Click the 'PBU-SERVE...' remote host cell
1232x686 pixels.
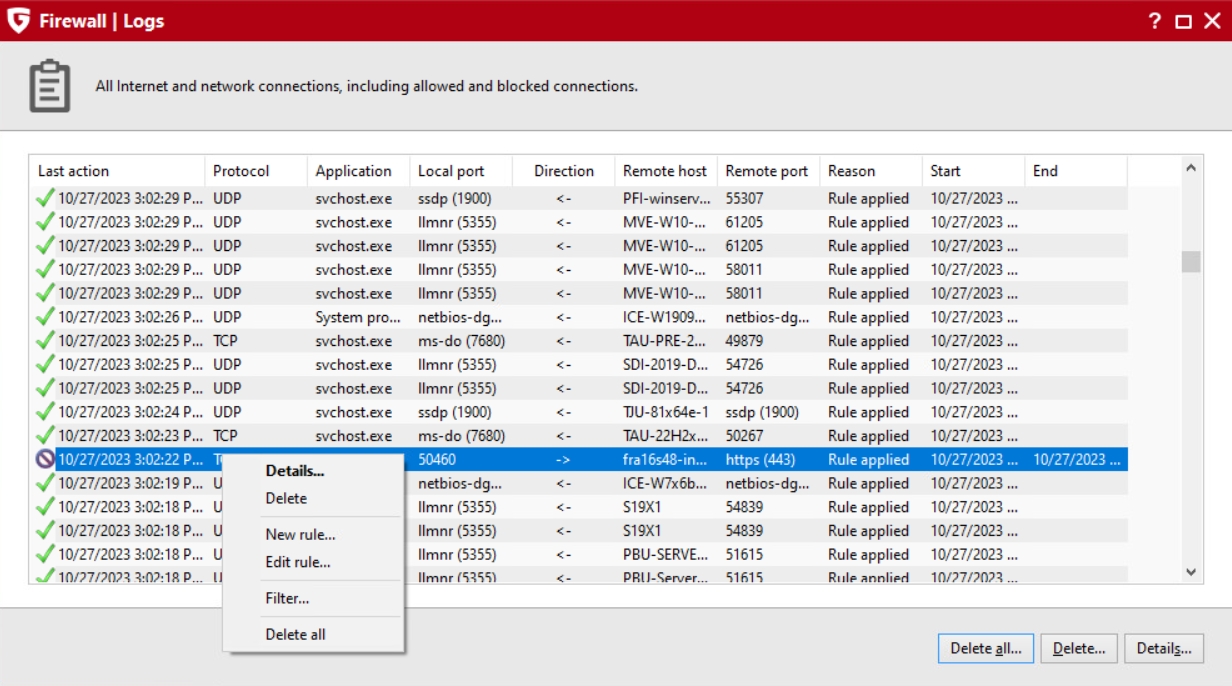tap(666, 554)
